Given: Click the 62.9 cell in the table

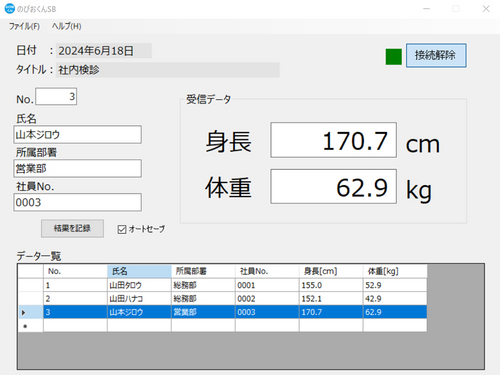Looking at the screenshot, I should pos(395,312).
